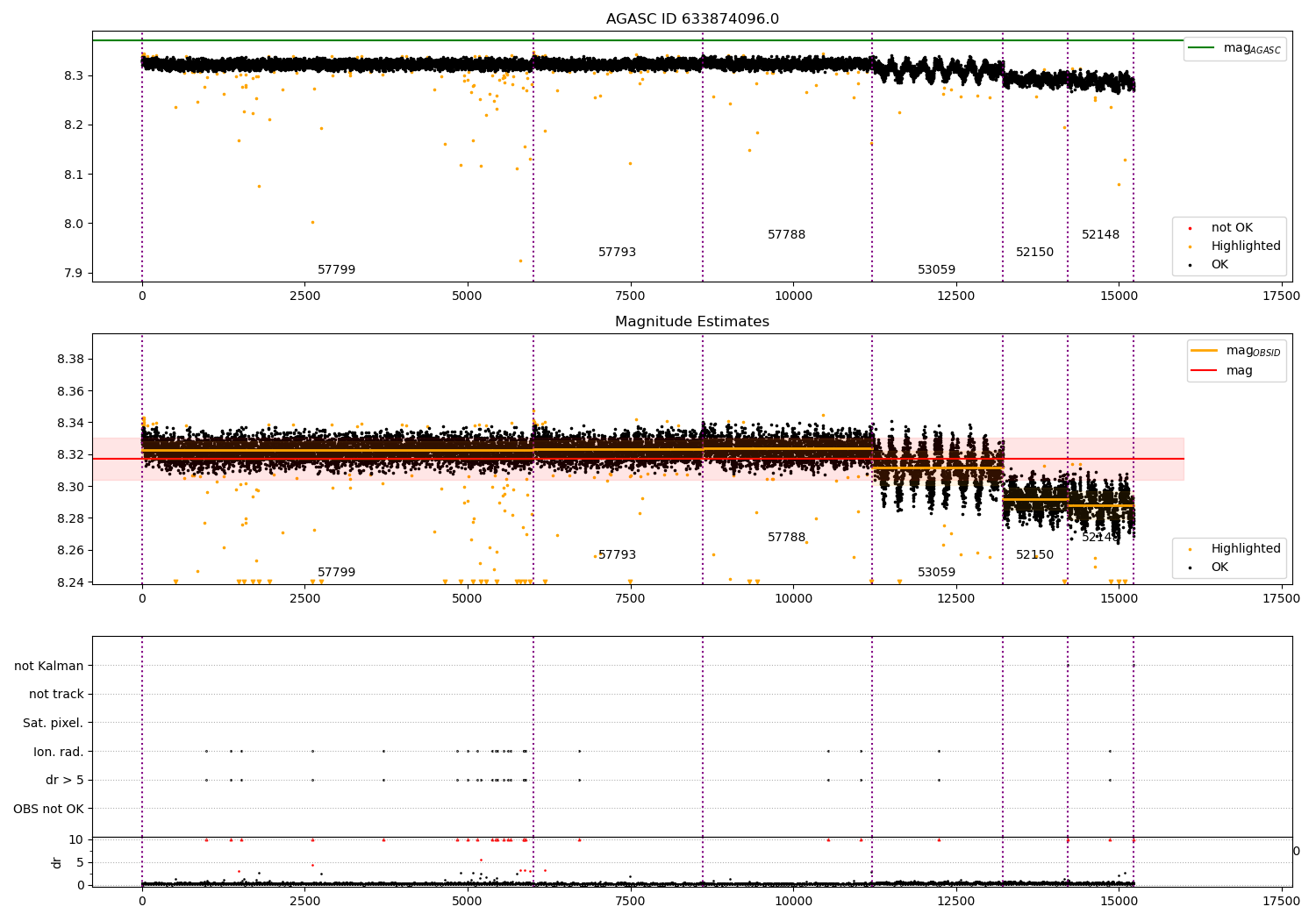Click OBSID label 52150 in Magnitude Estimates plot
Viewport: 1316px width, 921px height.
1035,555
